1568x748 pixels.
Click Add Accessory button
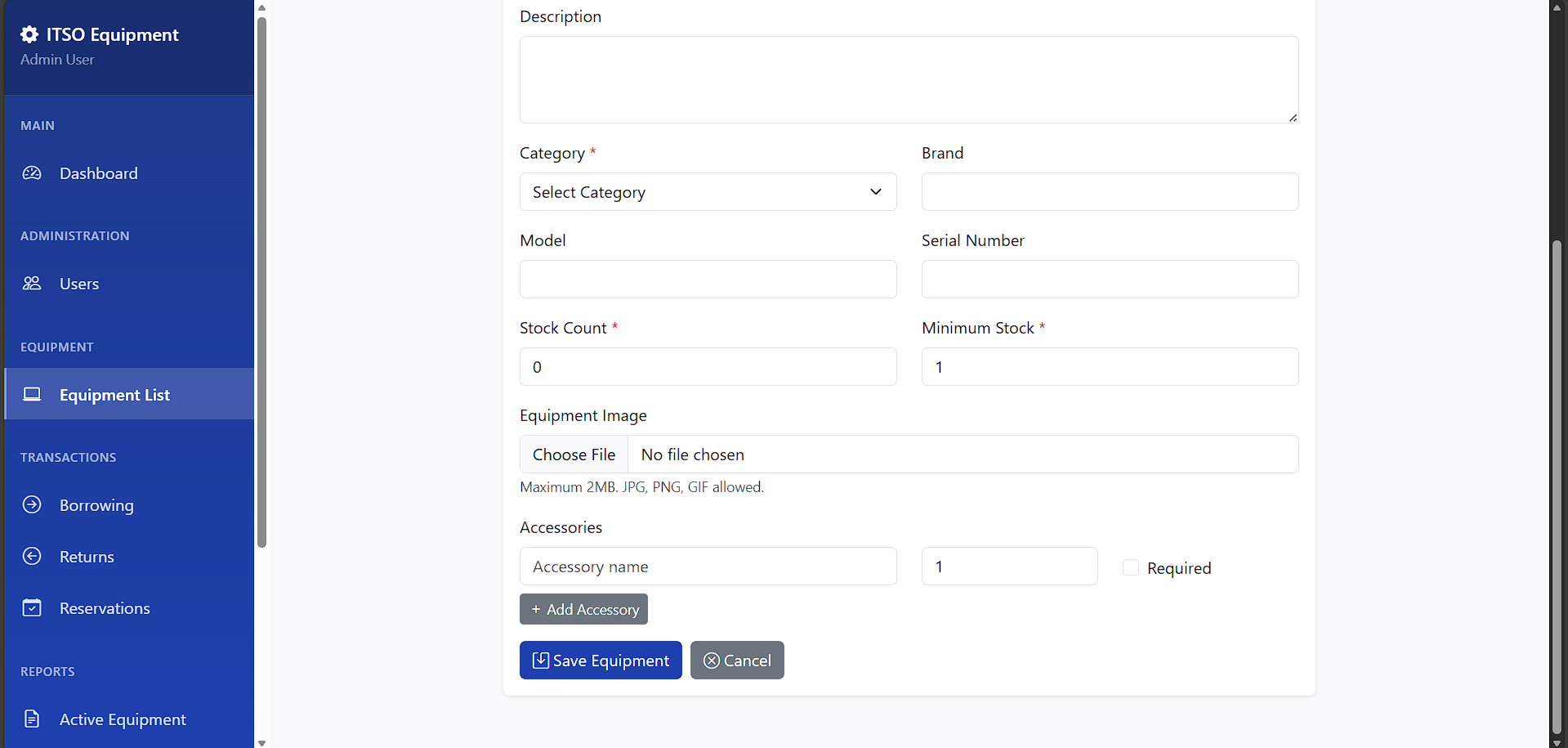coord(583,610)
